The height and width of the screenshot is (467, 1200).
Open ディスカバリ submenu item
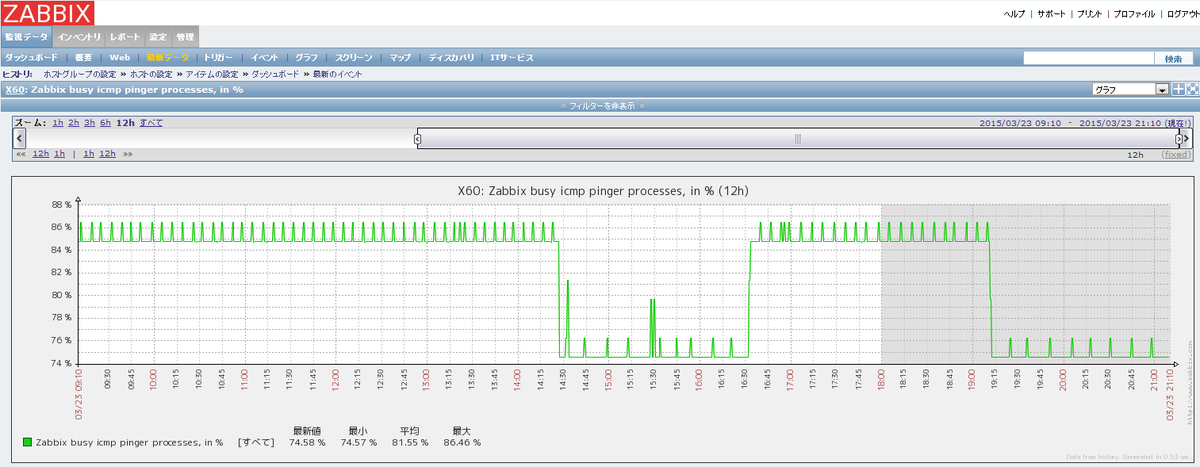point(452,58)
